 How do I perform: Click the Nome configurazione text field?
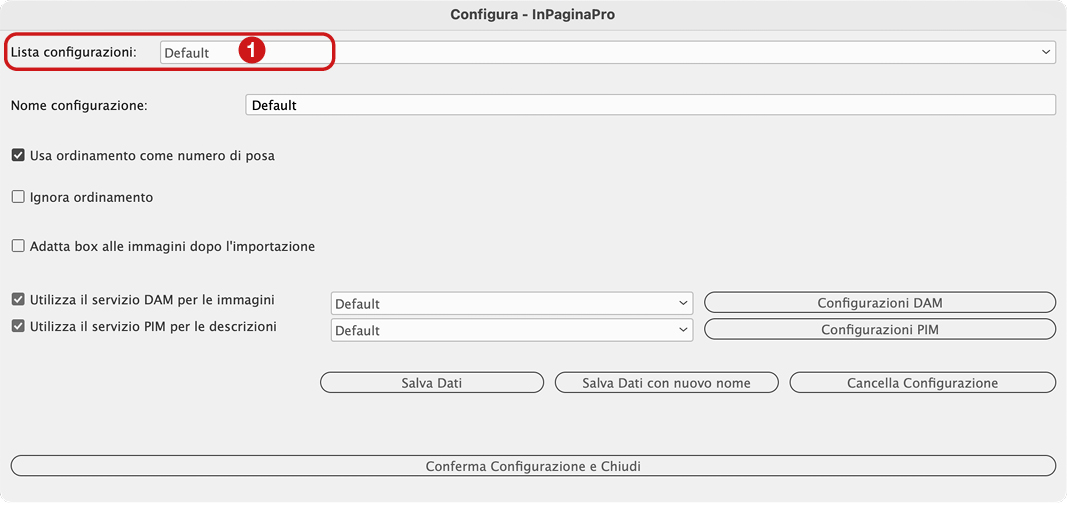pos(650,105)
